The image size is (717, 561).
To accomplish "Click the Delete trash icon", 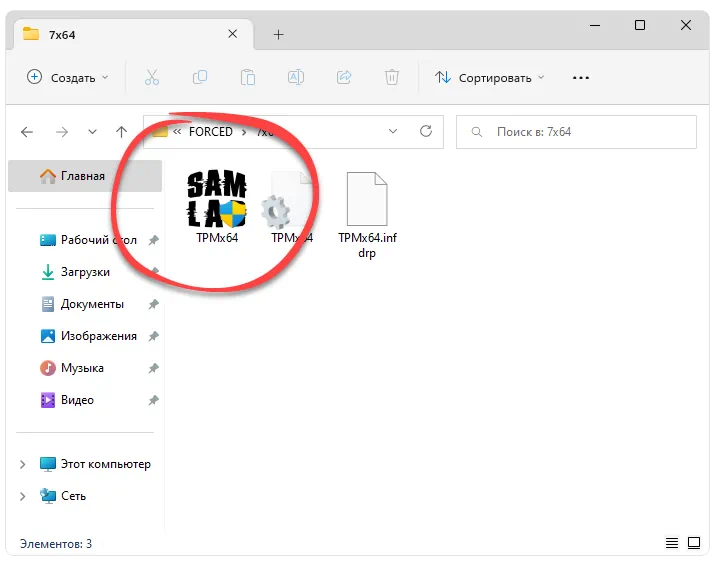I will coord(392,77).
